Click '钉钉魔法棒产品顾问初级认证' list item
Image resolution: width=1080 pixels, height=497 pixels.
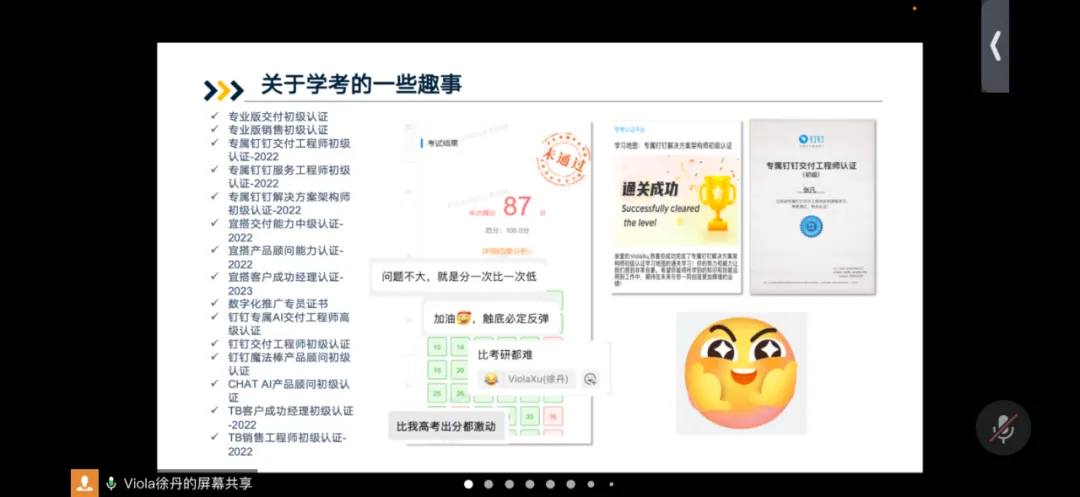289,364
